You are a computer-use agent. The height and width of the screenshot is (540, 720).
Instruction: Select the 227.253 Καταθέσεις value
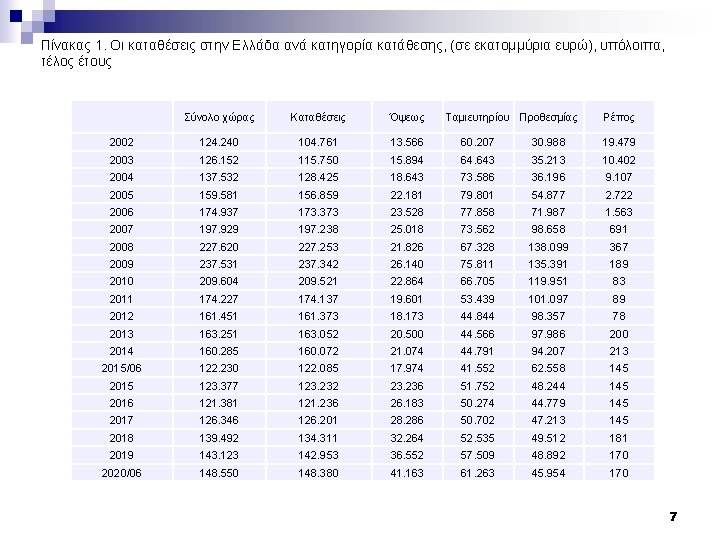click(318, 247)
